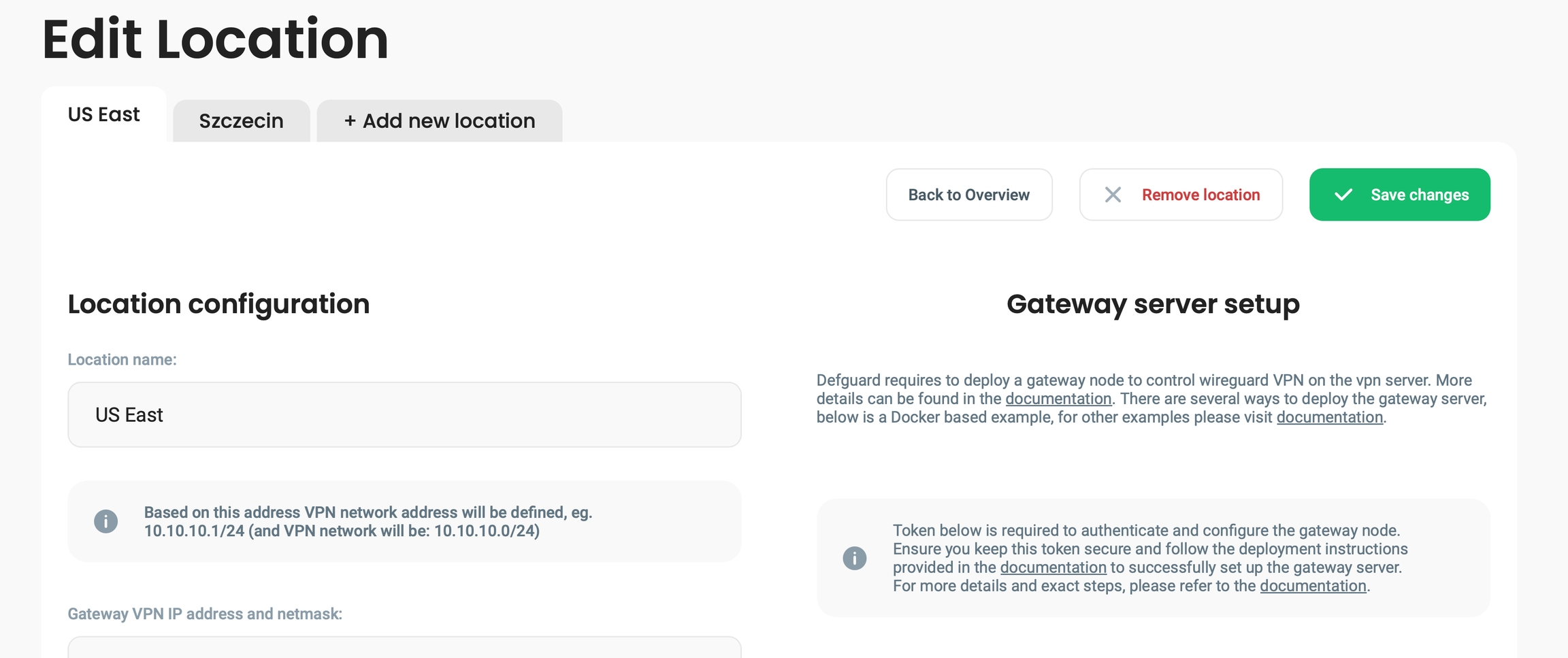Image resolution: width=1568 pixels, height=658 pixels.
Task: Click the Location configuration heading
Action: point(218,304)
